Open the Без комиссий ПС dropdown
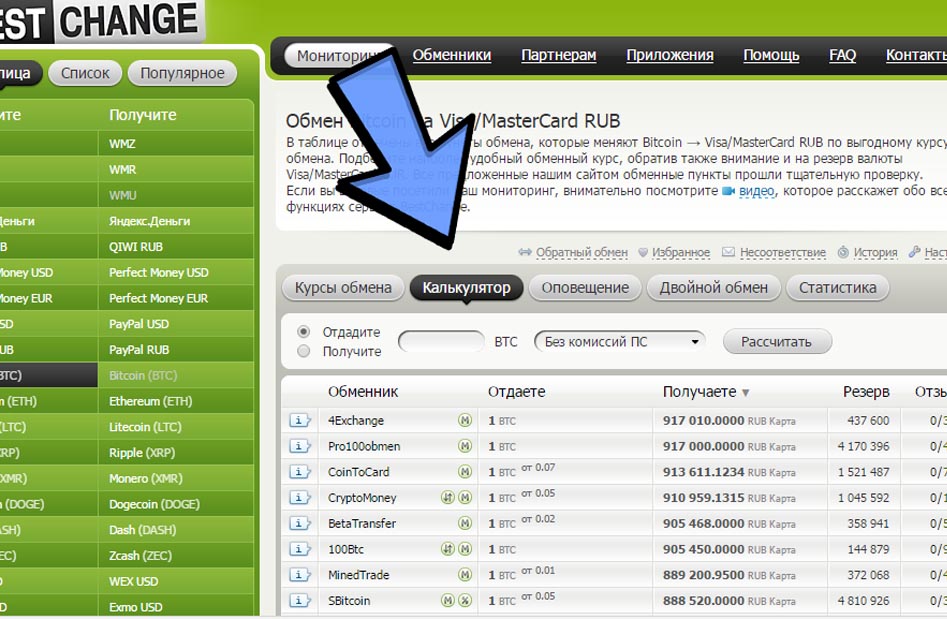This screenshot has width=947, height=619. tap(620, 342)
